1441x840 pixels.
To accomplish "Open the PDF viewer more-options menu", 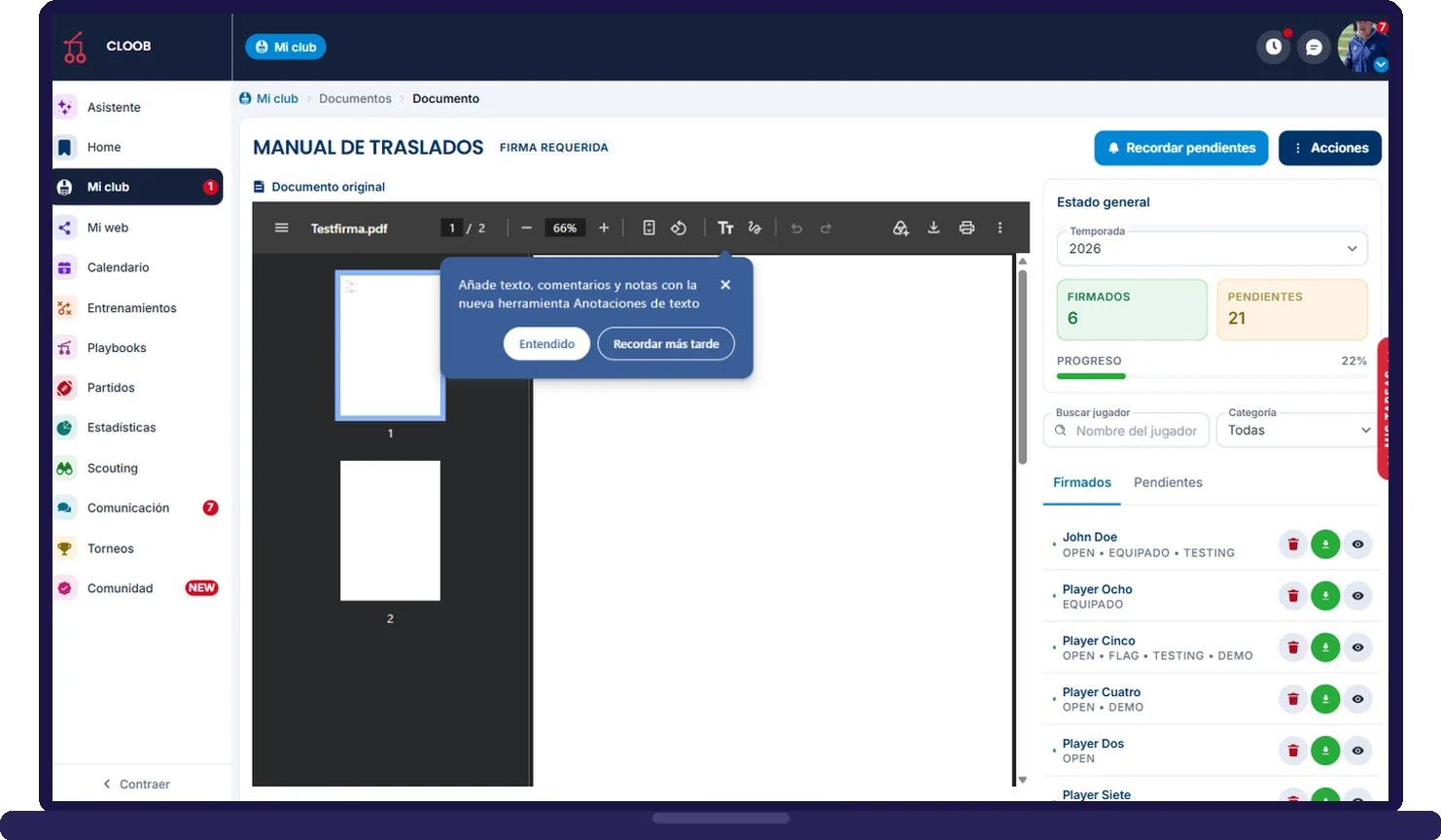I will point(1000,227).
